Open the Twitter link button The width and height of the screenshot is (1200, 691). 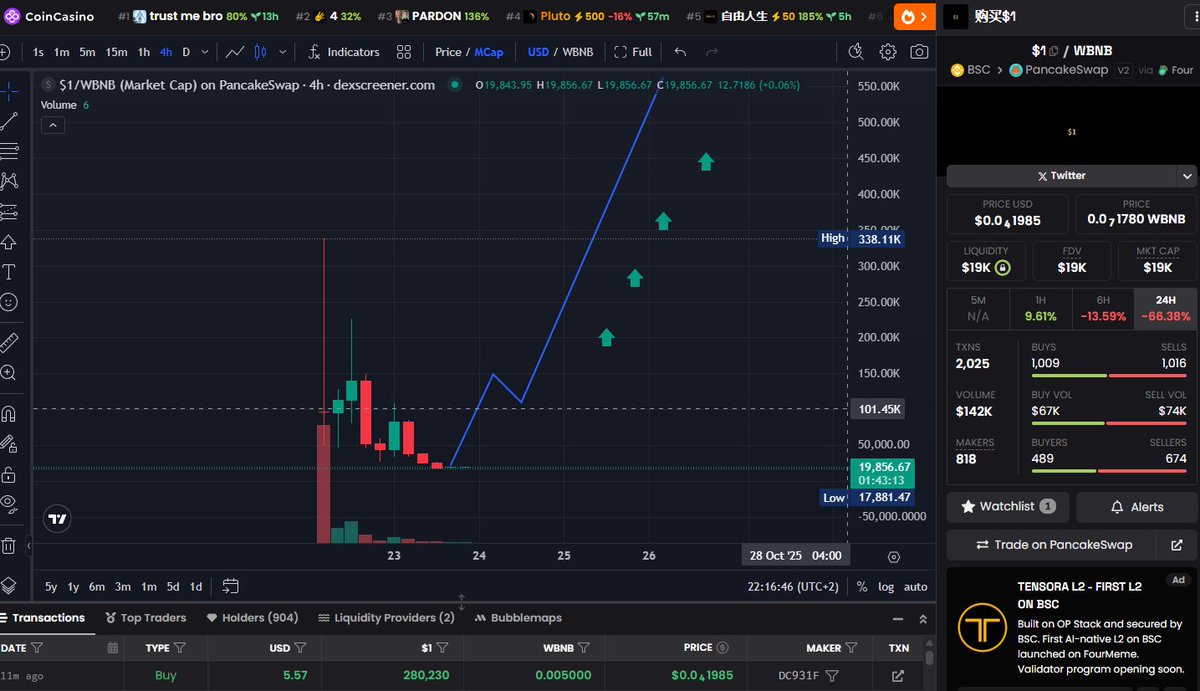click(1061, 175)
